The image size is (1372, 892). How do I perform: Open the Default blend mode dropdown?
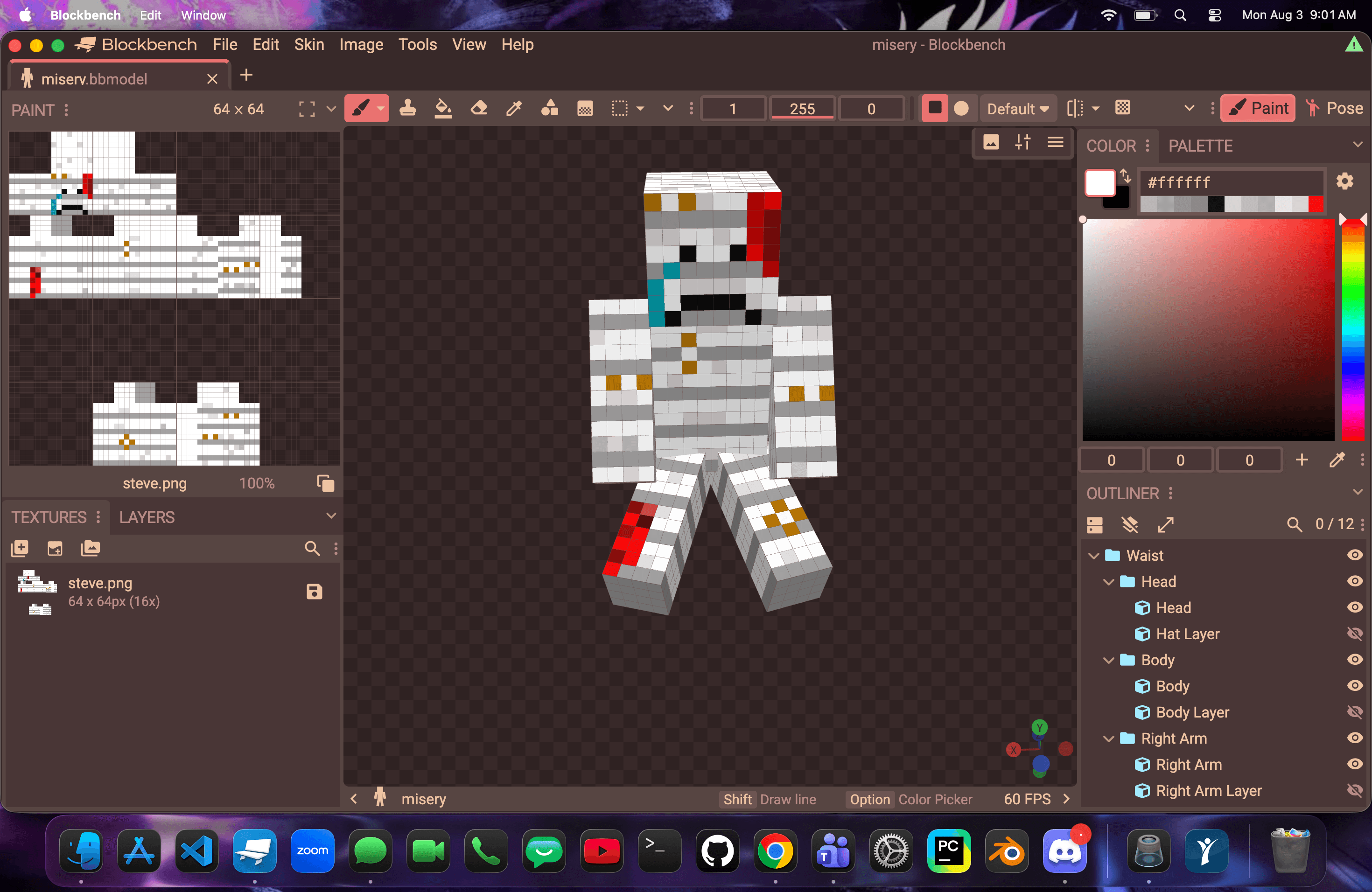point(1018,108)
